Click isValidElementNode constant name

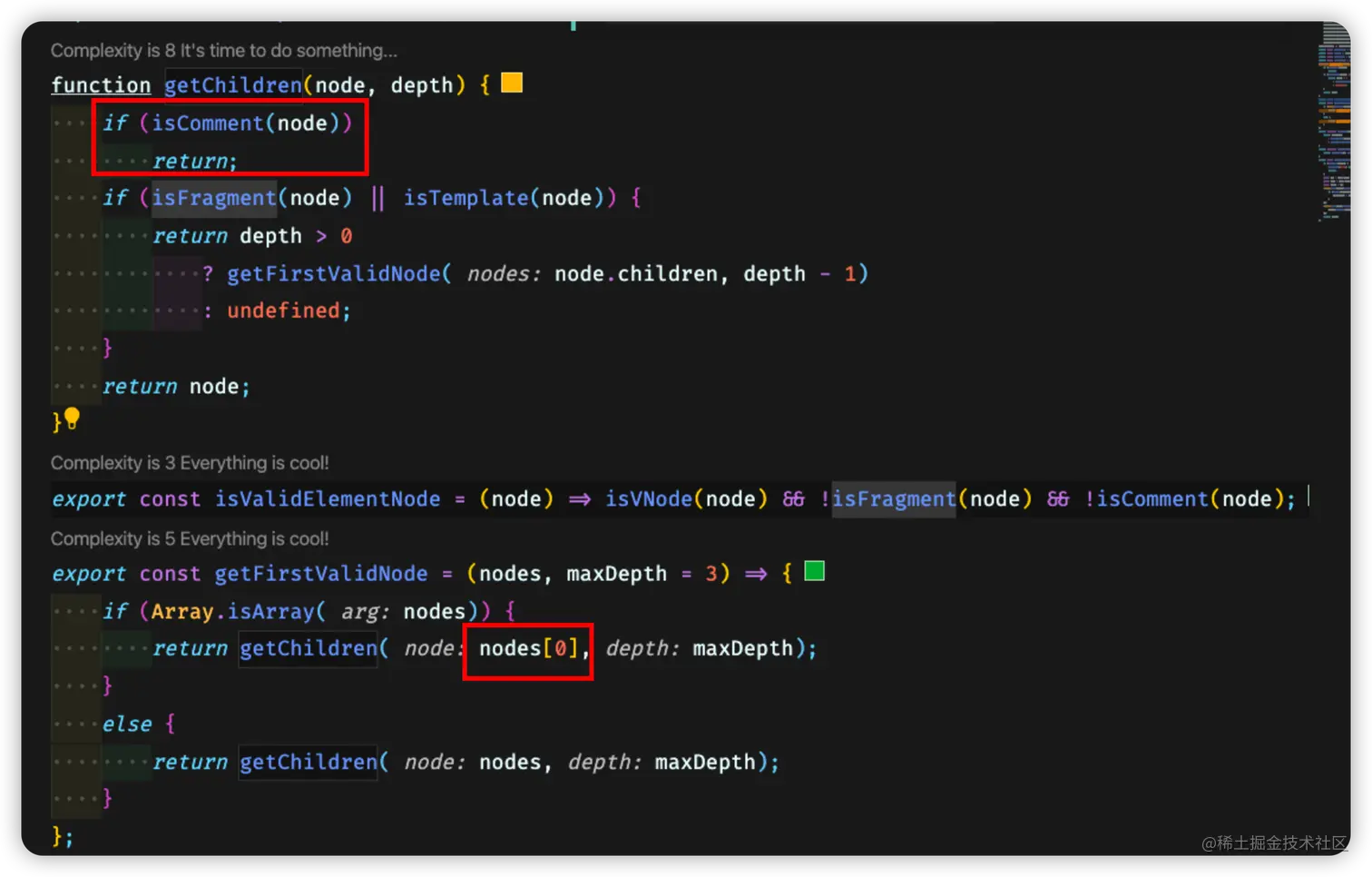[328, 498]
